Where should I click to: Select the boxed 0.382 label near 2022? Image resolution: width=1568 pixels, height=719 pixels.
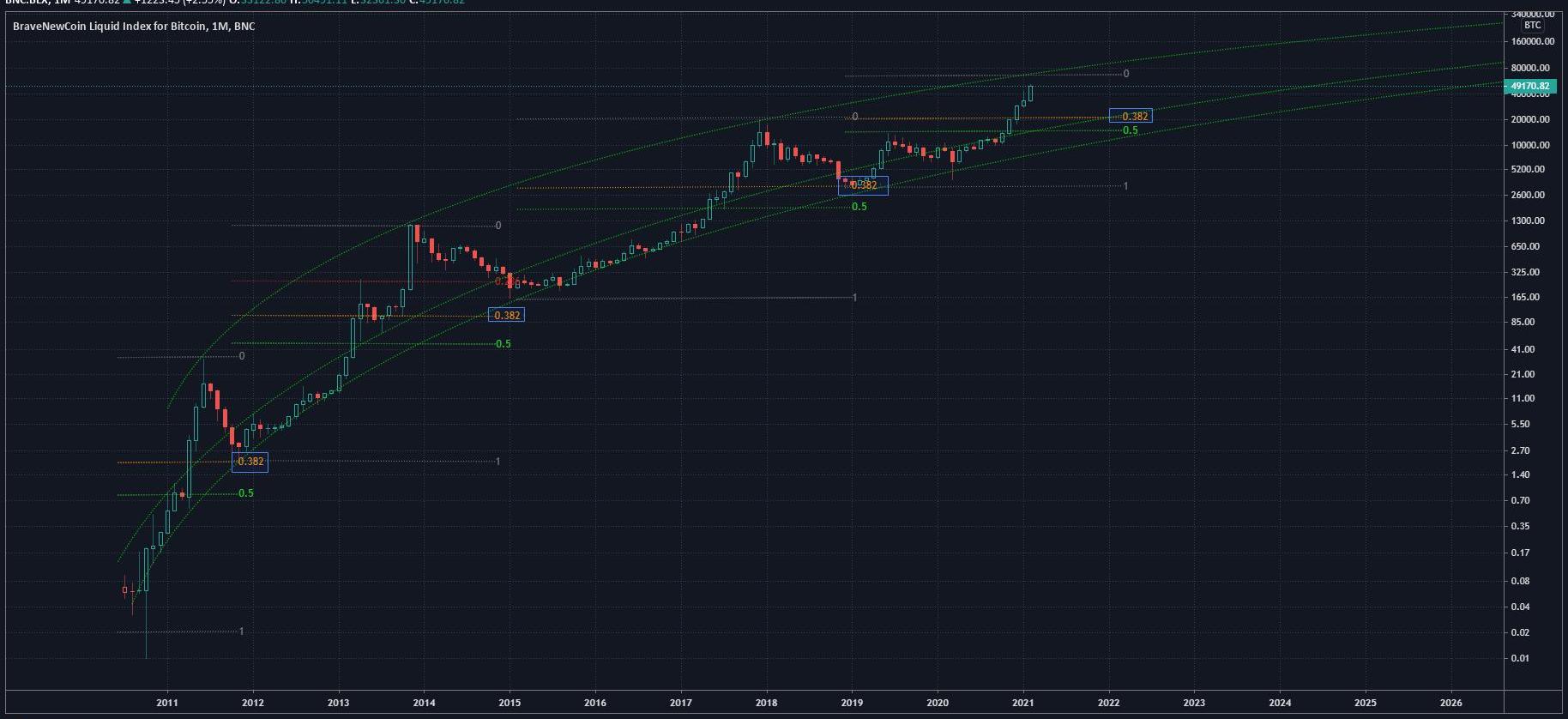(1131, 116)
